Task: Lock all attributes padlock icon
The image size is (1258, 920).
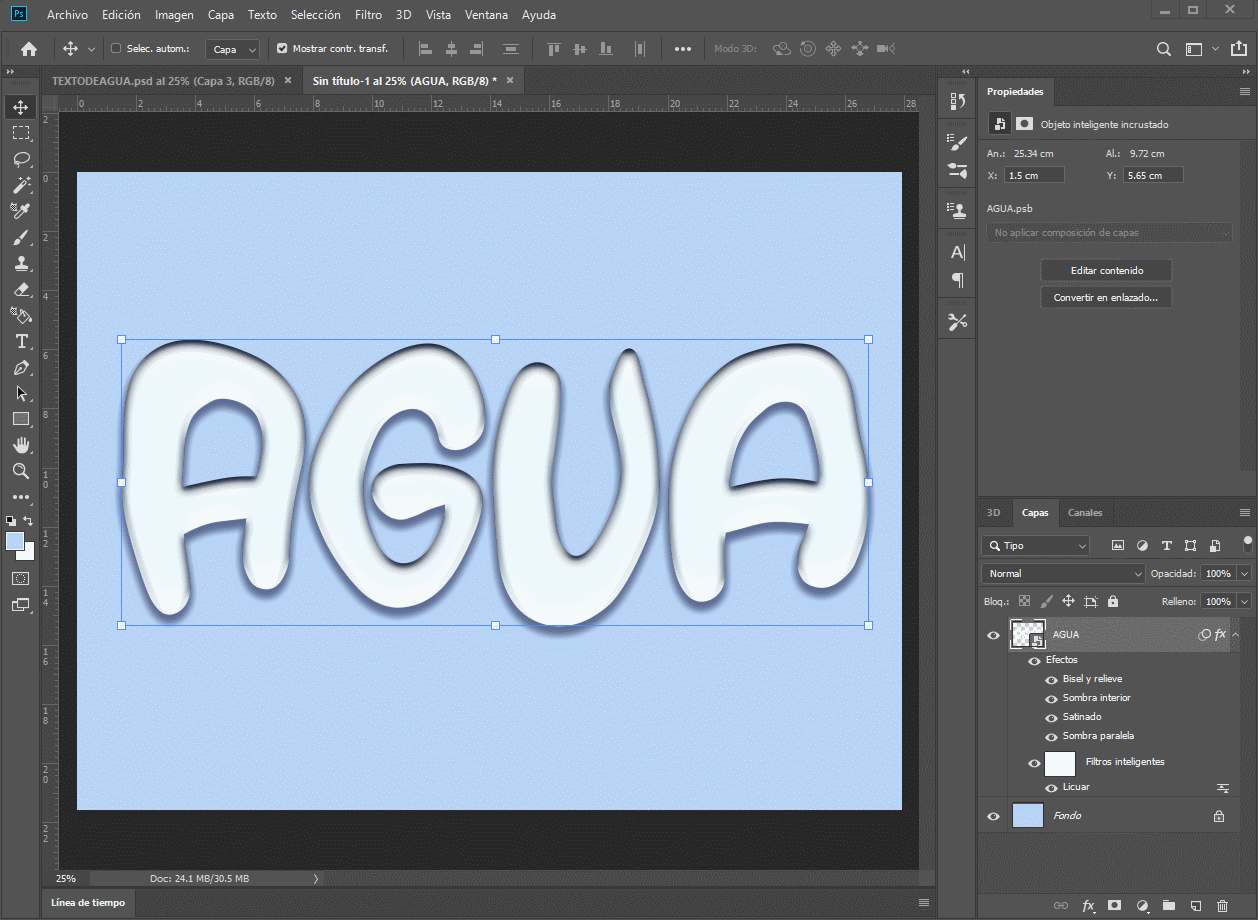Action: pos(1113,601)
